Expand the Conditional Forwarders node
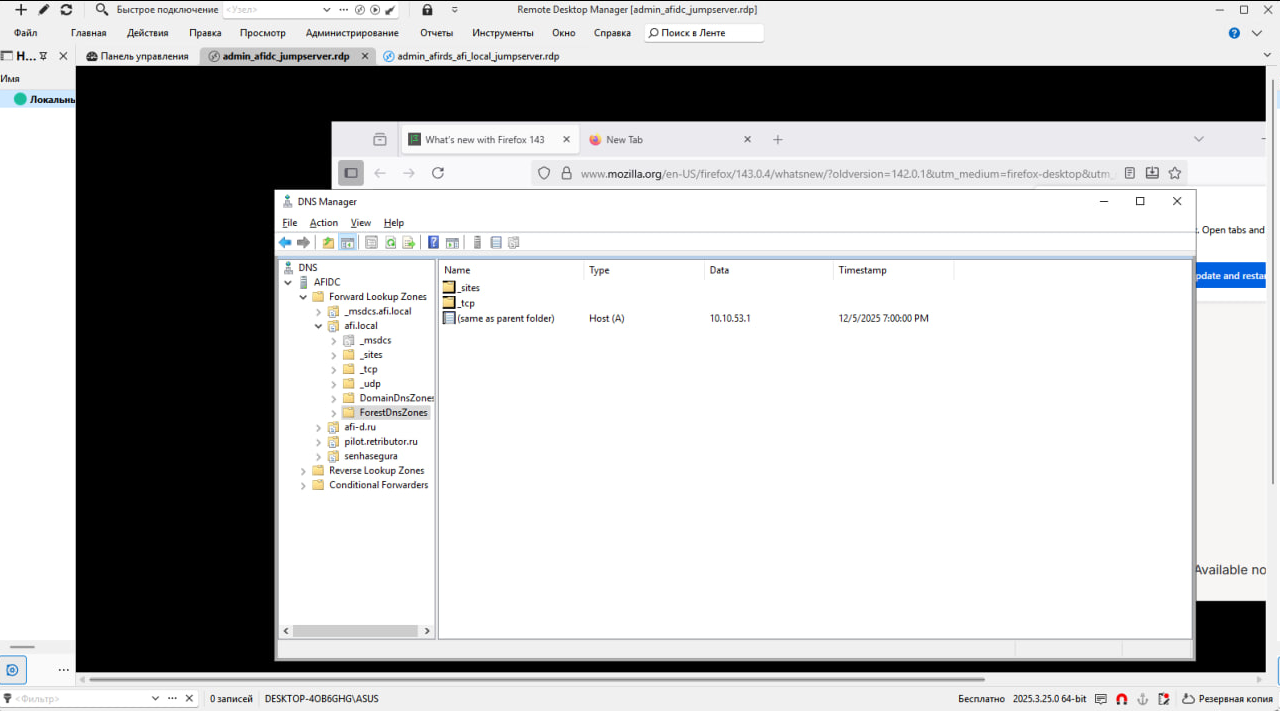 [x=304, y=485]
